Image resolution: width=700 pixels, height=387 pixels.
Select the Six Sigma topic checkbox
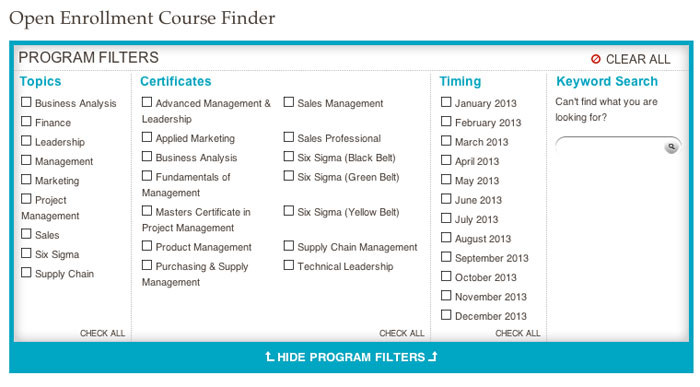click(x=26, y=253)
